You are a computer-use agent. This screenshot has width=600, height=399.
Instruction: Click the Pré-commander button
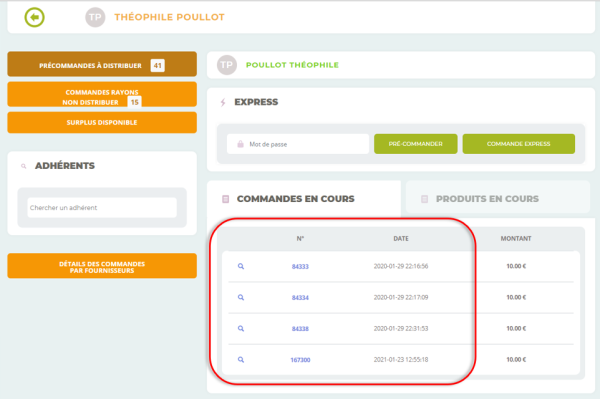tap(416, 144)
